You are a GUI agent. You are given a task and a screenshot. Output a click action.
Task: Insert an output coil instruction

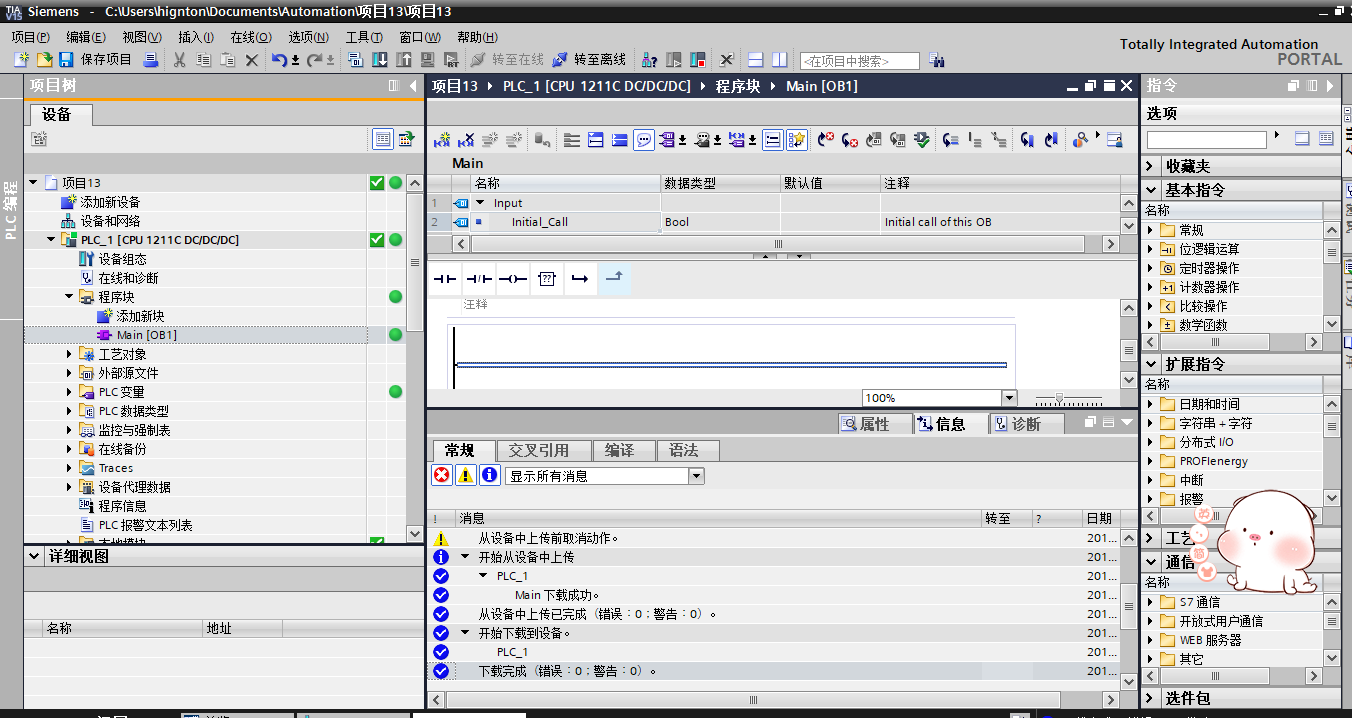point(513,279)
